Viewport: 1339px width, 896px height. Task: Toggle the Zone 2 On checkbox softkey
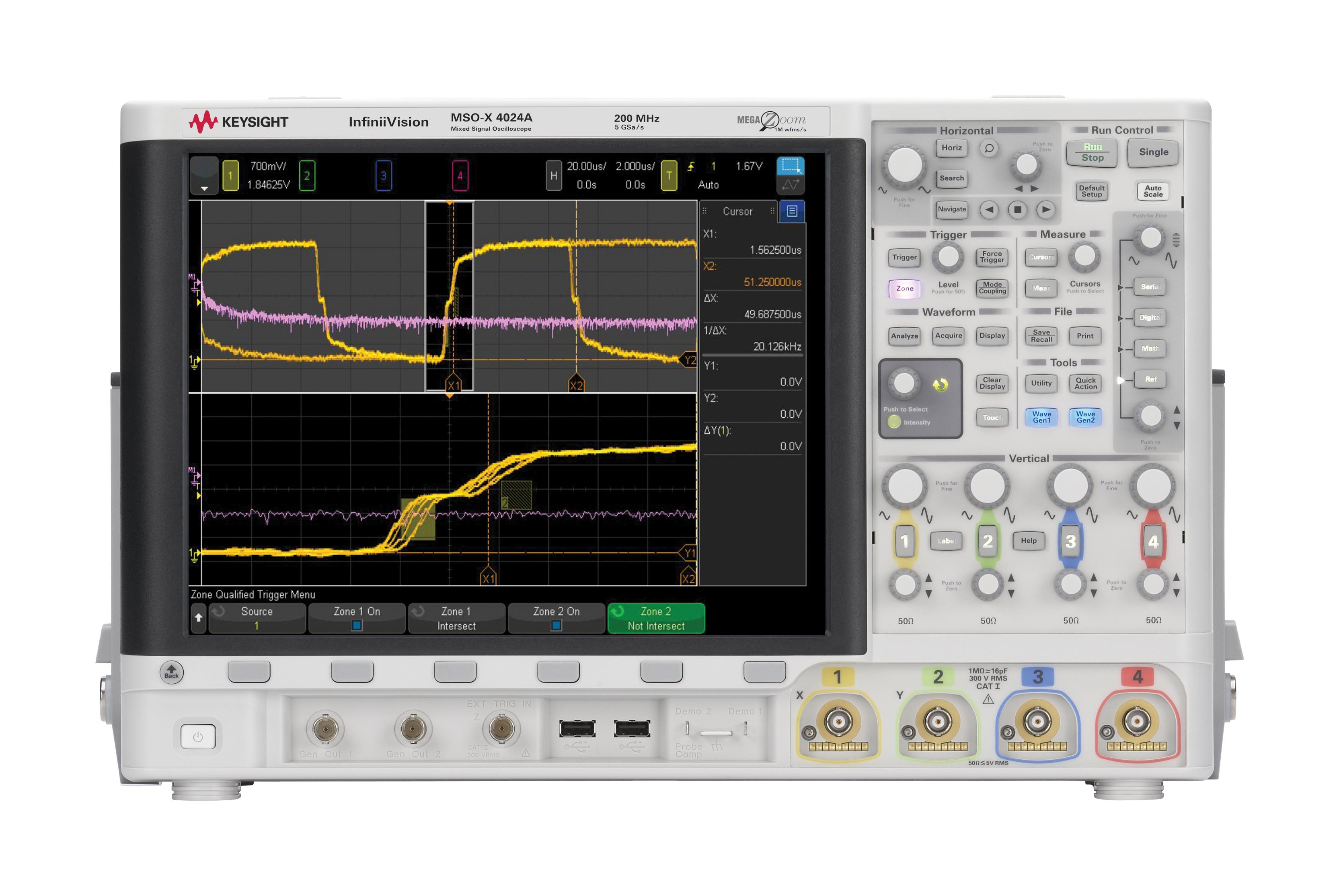pyautogui.click(x=556, y=618)
